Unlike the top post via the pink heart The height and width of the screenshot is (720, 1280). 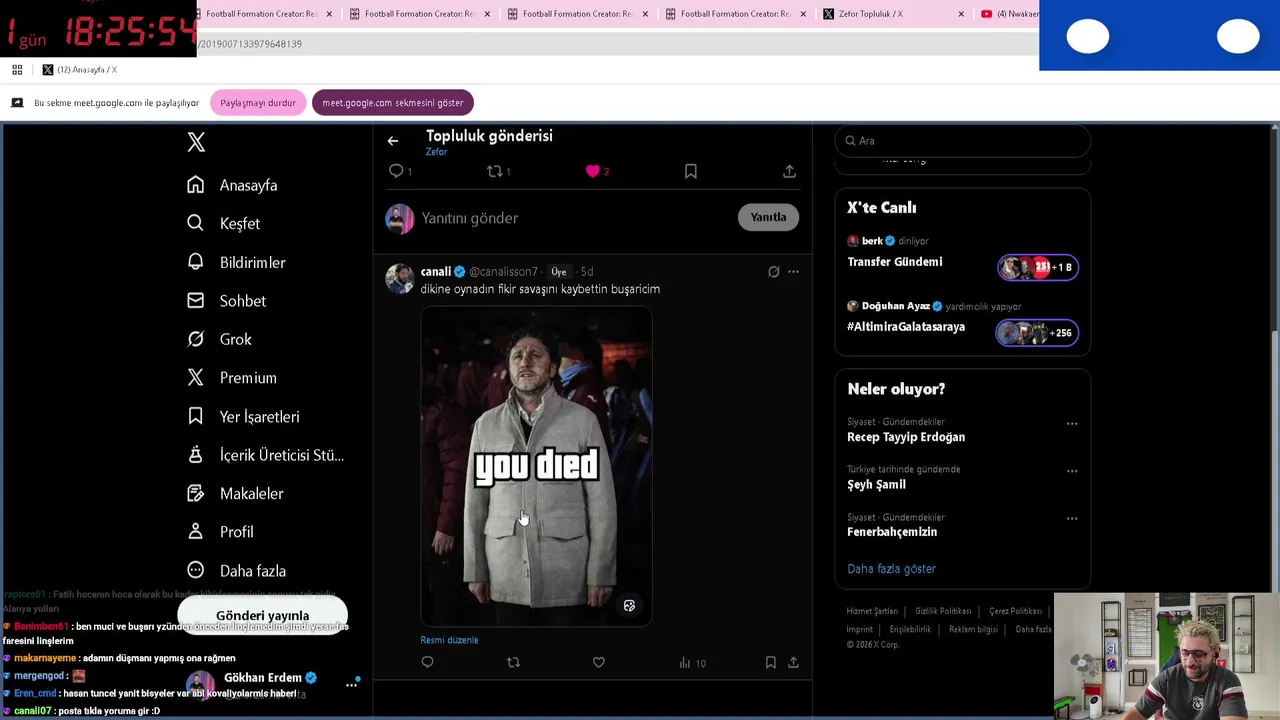tap(593, 171)
